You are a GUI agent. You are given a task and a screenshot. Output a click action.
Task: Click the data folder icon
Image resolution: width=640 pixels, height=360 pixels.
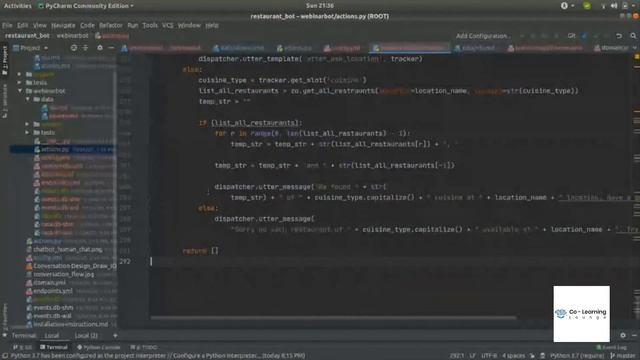pos(36,99)
